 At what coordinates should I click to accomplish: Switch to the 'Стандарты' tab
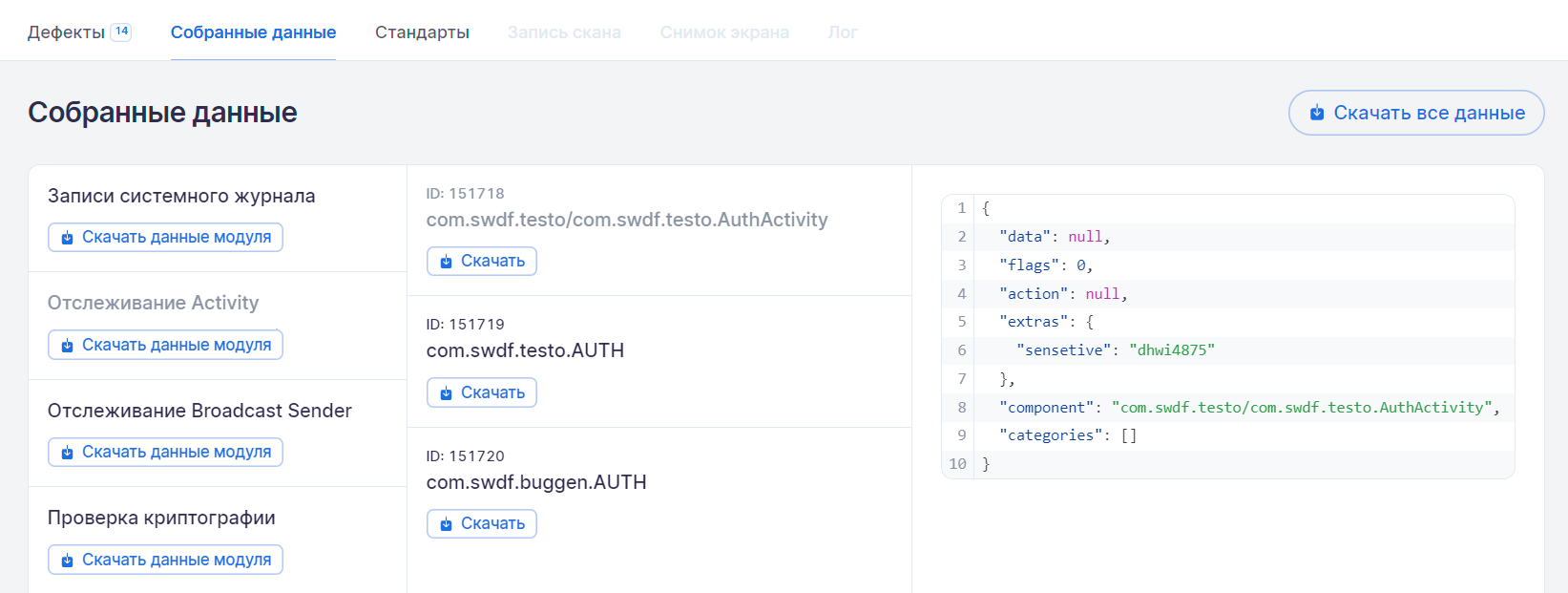(422, 32)
